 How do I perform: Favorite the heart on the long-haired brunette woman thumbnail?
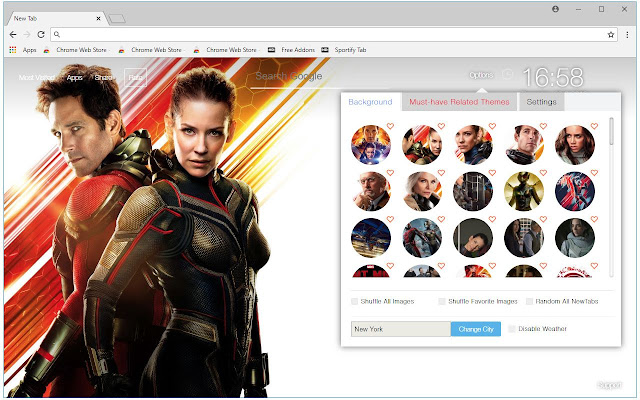click(x=594, y=126)
